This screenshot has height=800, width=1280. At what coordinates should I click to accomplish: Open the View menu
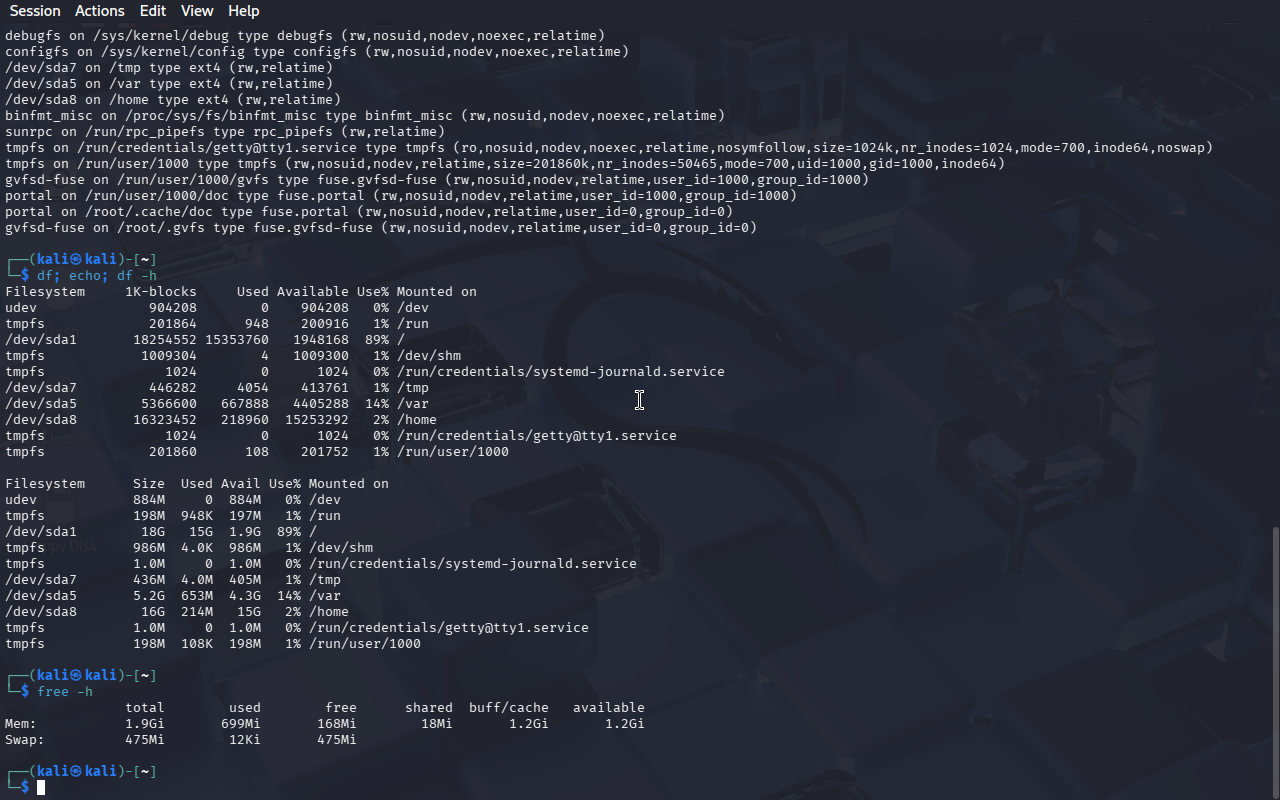pos(197,11)
